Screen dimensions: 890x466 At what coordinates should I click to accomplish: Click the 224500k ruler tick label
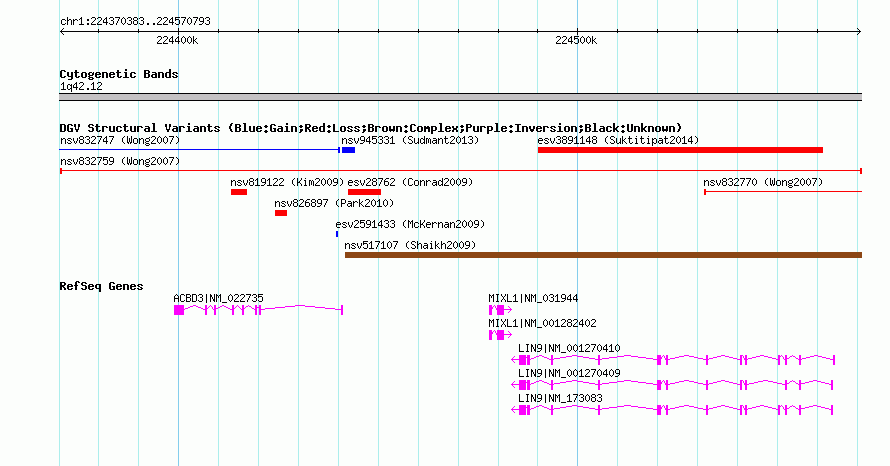click(576, 40)
